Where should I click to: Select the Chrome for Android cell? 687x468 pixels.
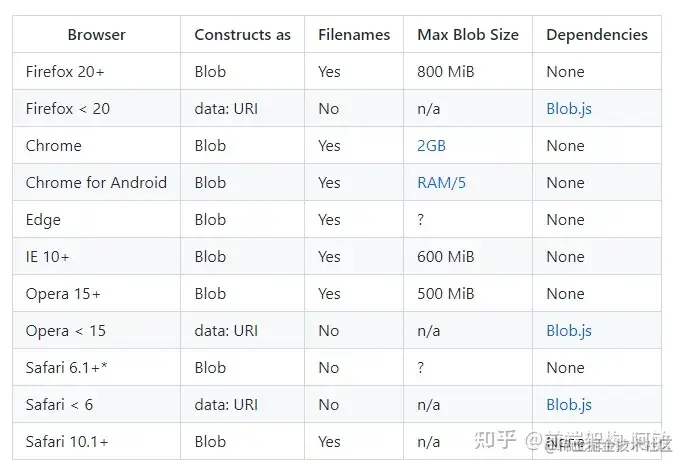pos(96,182)
